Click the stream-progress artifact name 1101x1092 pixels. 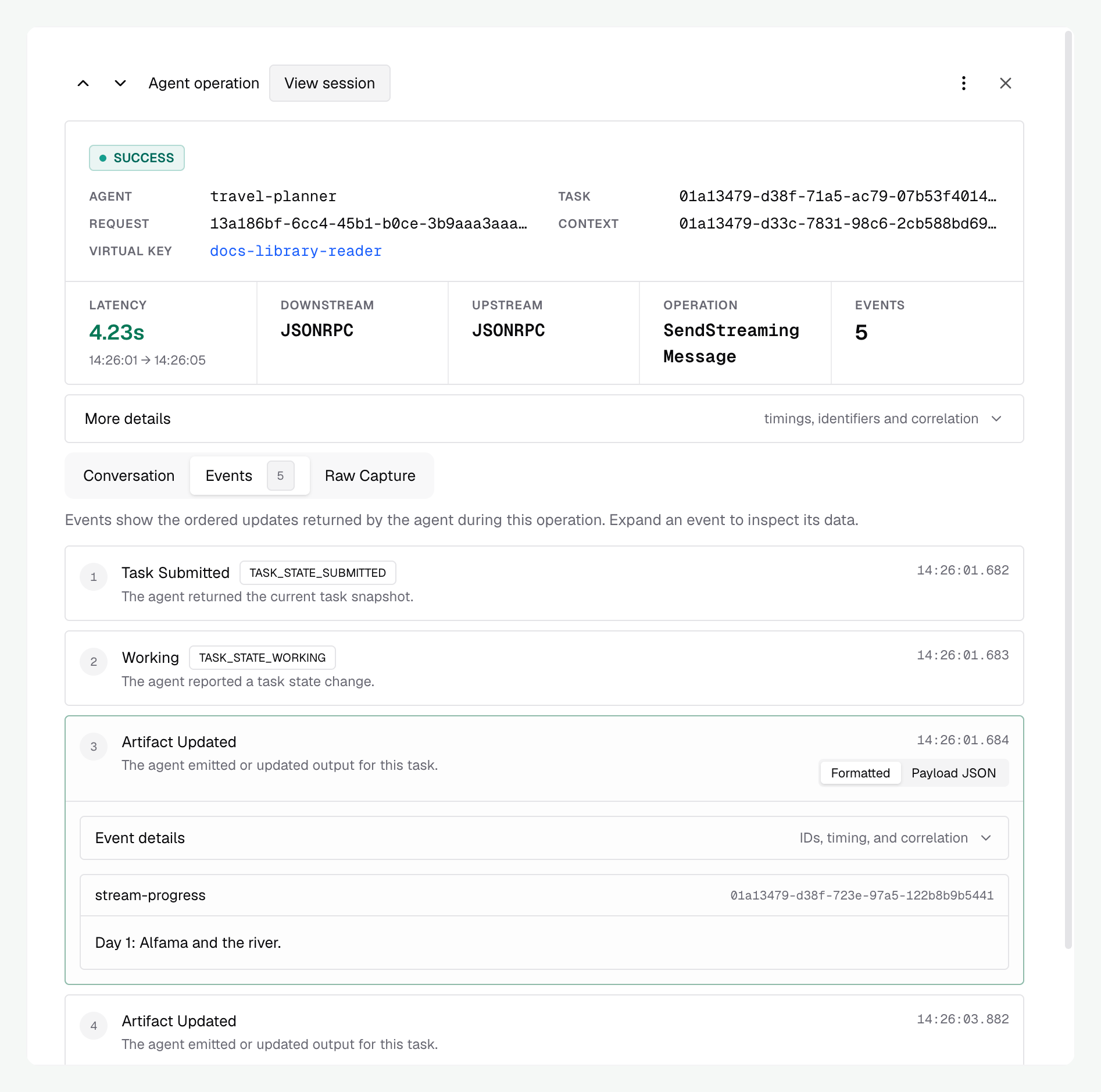click(x=150, y=895)
